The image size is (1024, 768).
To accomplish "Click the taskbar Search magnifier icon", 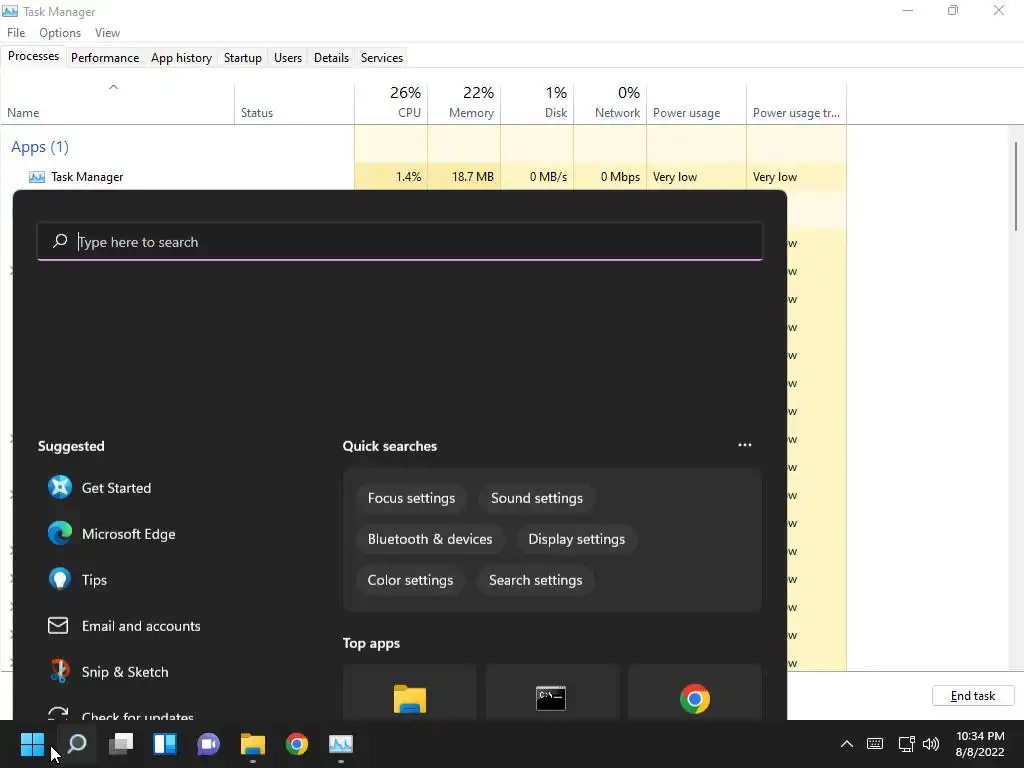I will [x=77, y=744].
